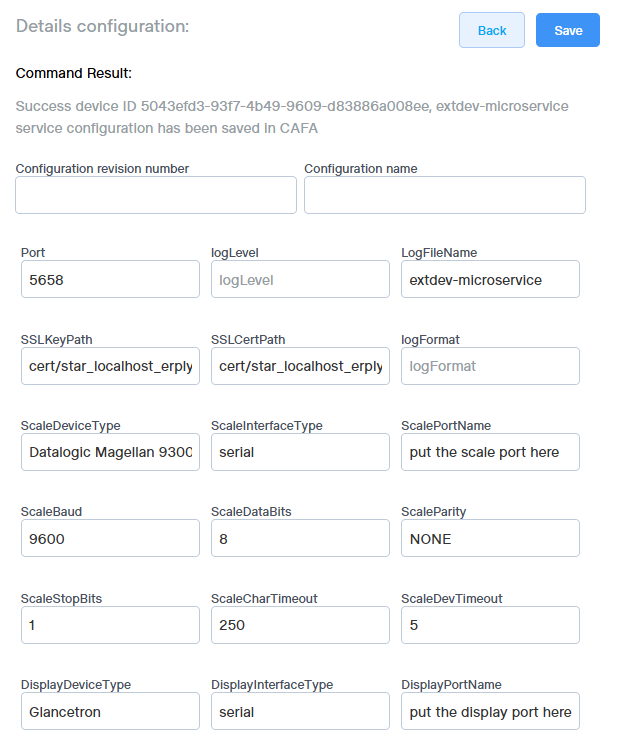Edit the ScaleCharTimeout 250 value
This screenshot has height=736, width=619.
point(300,625)
